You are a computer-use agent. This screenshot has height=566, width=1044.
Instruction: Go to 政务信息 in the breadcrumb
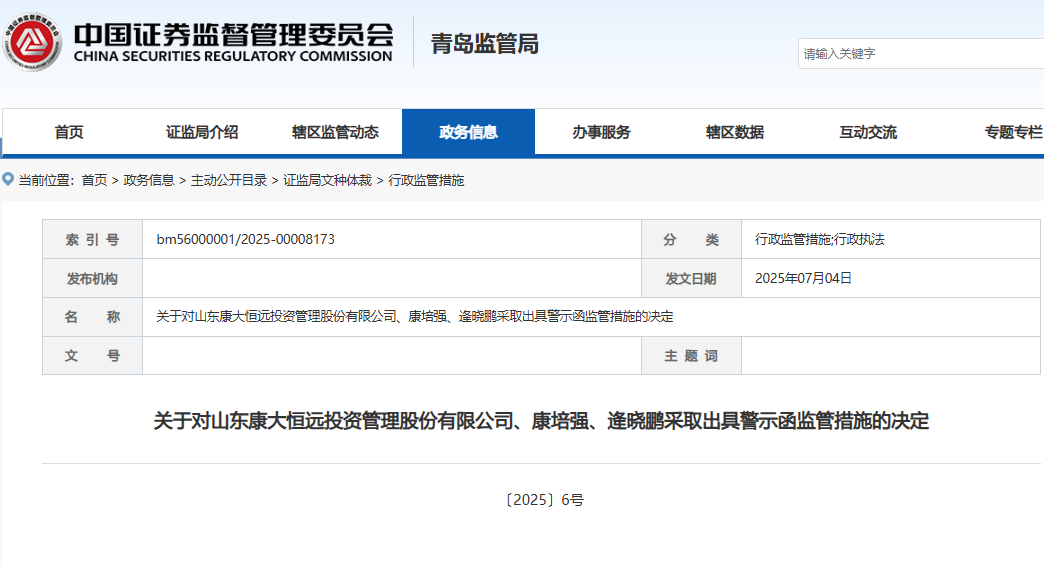pyautogui.click(x=148, y=180)
